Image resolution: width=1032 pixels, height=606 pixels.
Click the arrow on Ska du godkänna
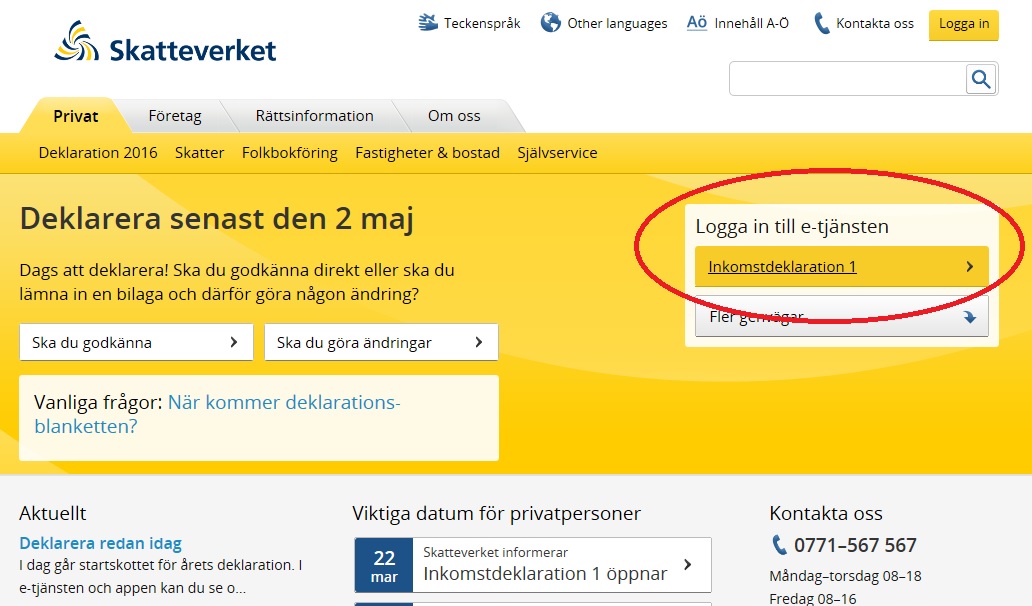coord(234,342)
